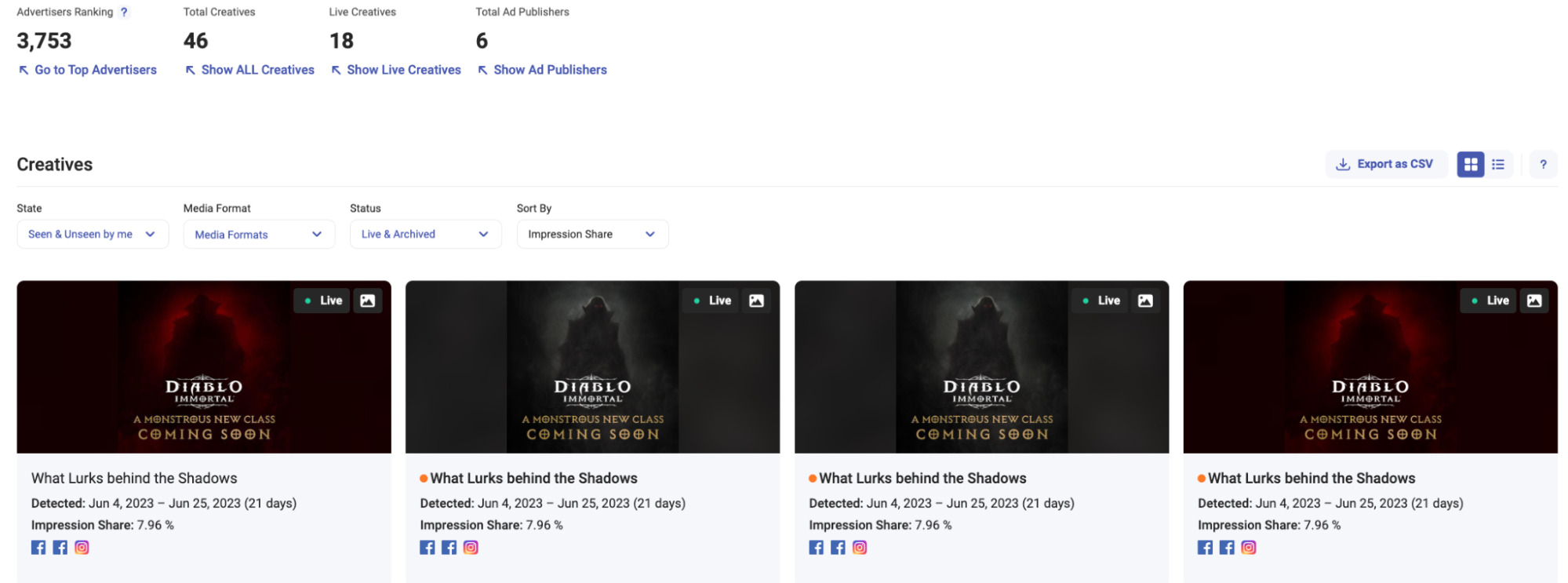Click leftmost Facebook icon on second creative card
Screen dimensions: 1568x583
pos(427,548)
